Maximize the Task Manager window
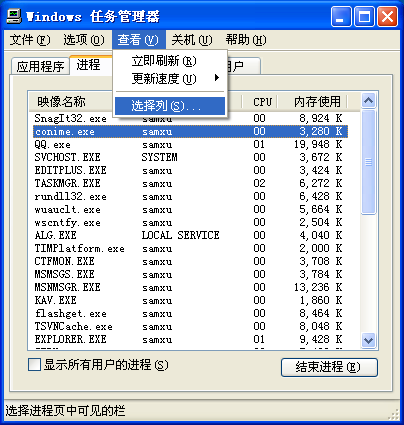Screen dimensions: 404x425 click(x=364, y=17)
